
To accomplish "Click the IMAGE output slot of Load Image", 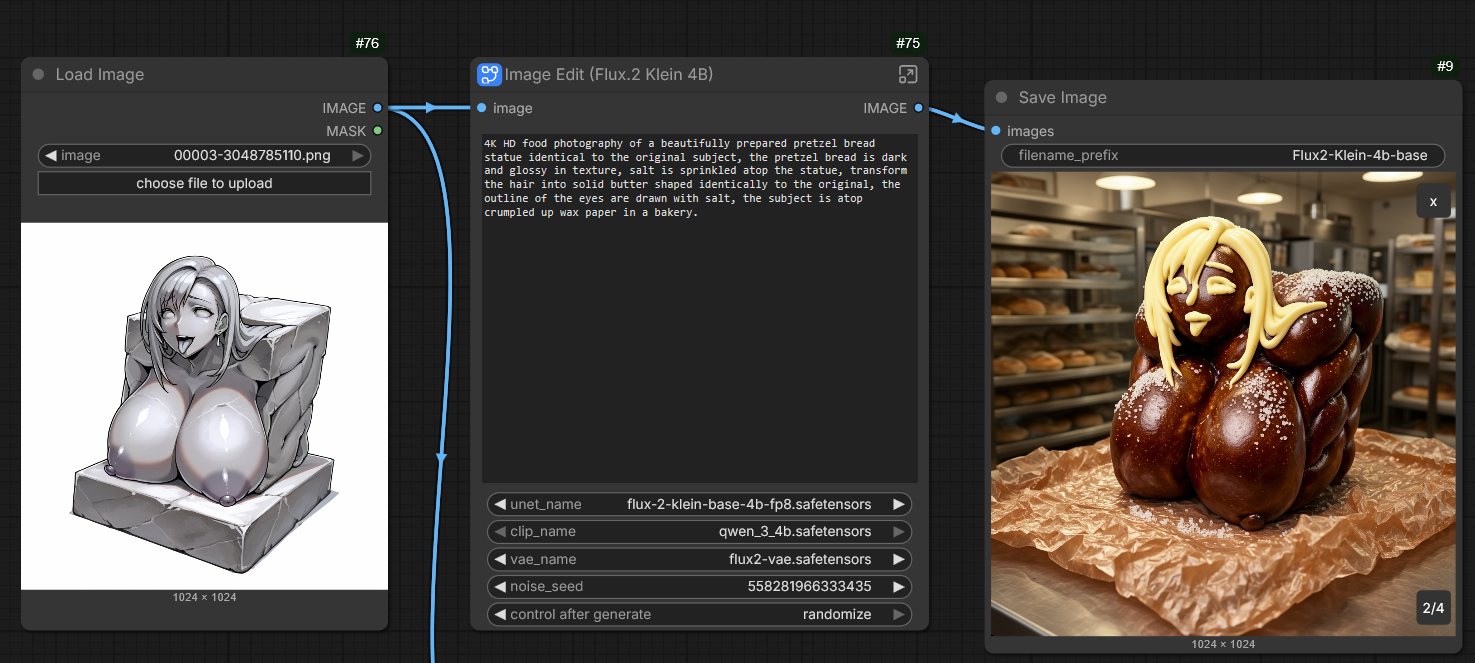I will [377, 108].
